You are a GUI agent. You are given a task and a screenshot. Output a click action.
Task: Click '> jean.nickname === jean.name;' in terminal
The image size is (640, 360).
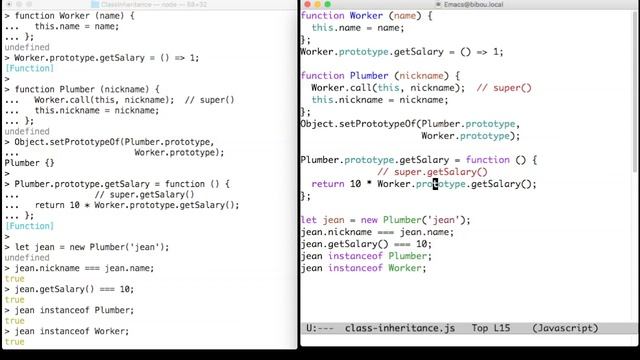pyautogui.click(x=79, y=268)
